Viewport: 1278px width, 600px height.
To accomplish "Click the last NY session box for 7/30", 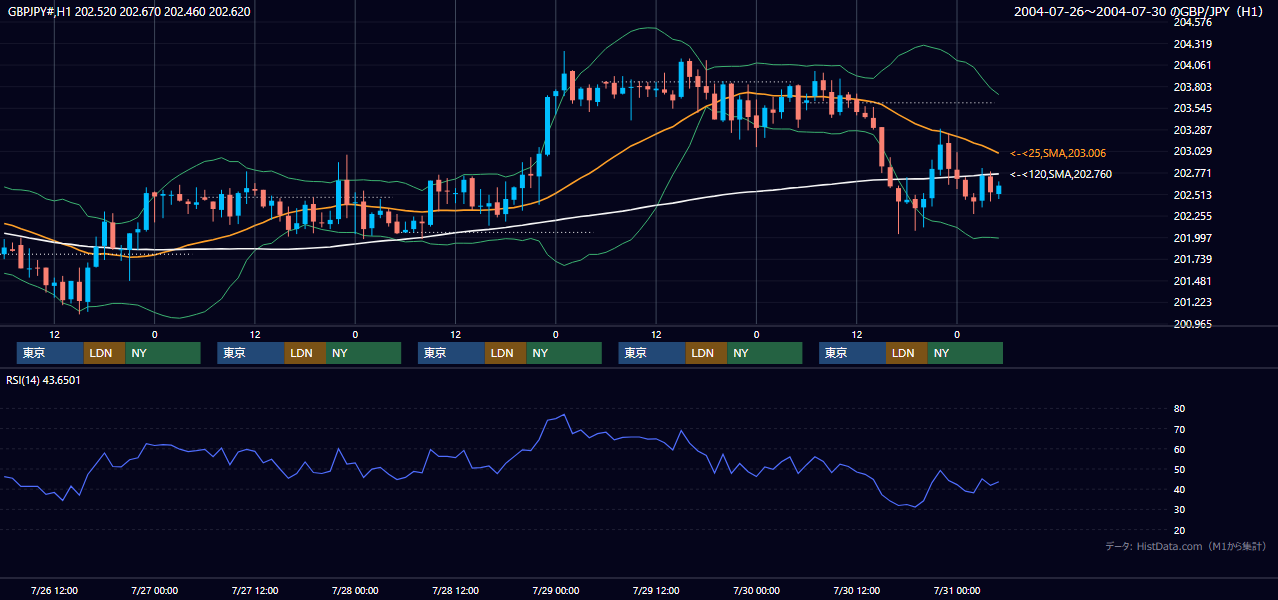I will (964, 353).
